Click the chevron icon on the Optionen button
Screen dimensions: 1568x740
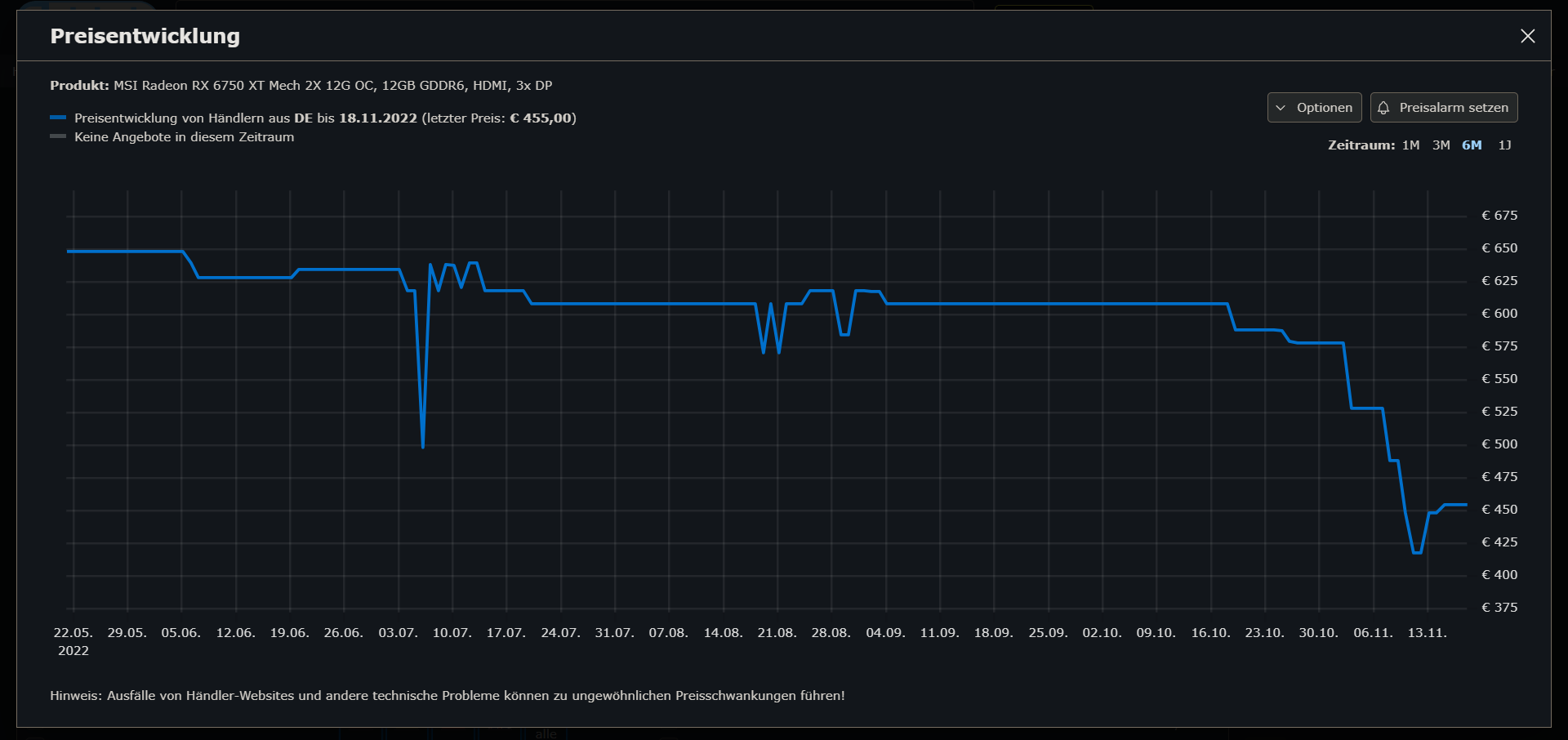1280,107
